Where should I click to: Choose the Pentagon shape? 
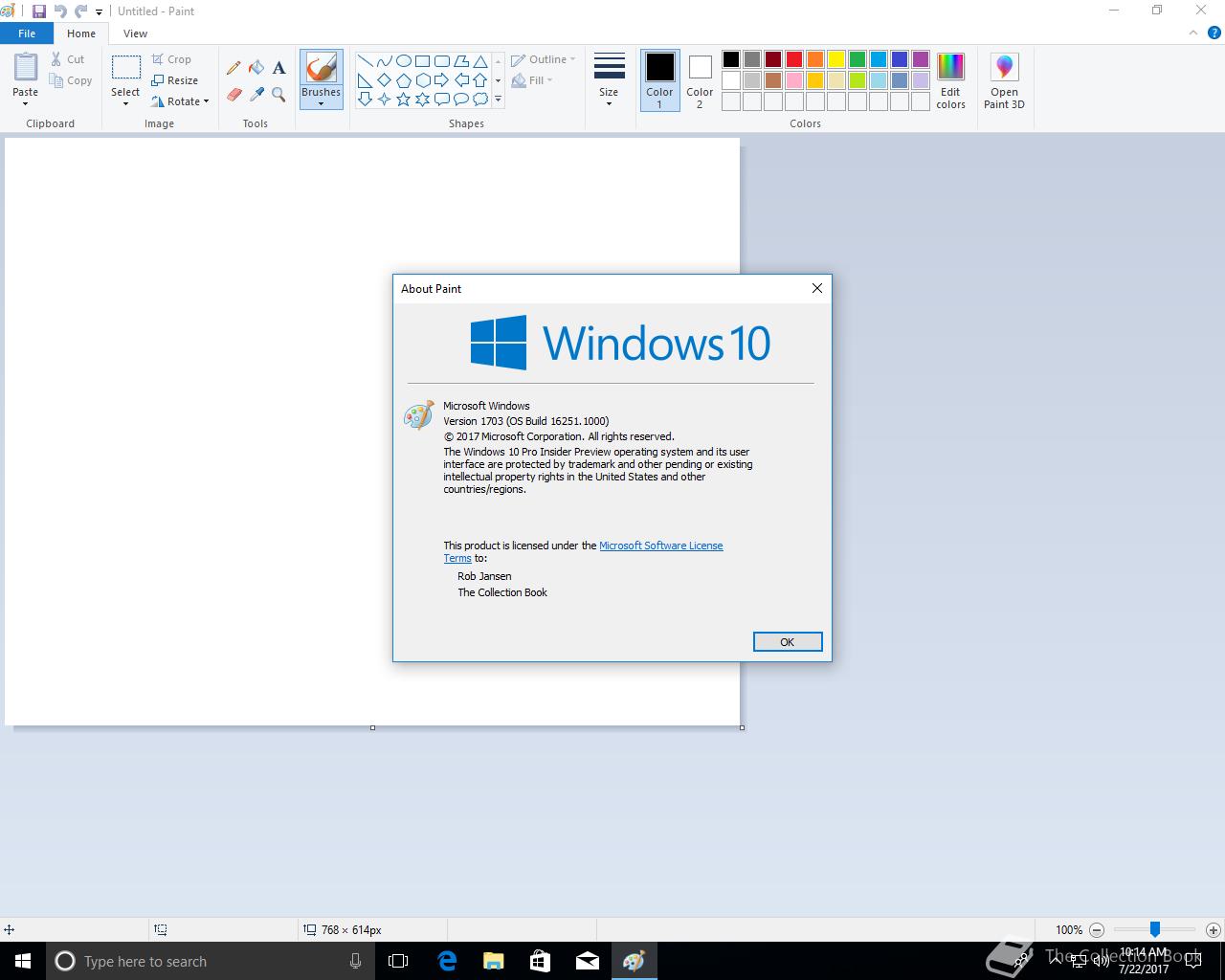pyautogui.click(x=403, y=80)
